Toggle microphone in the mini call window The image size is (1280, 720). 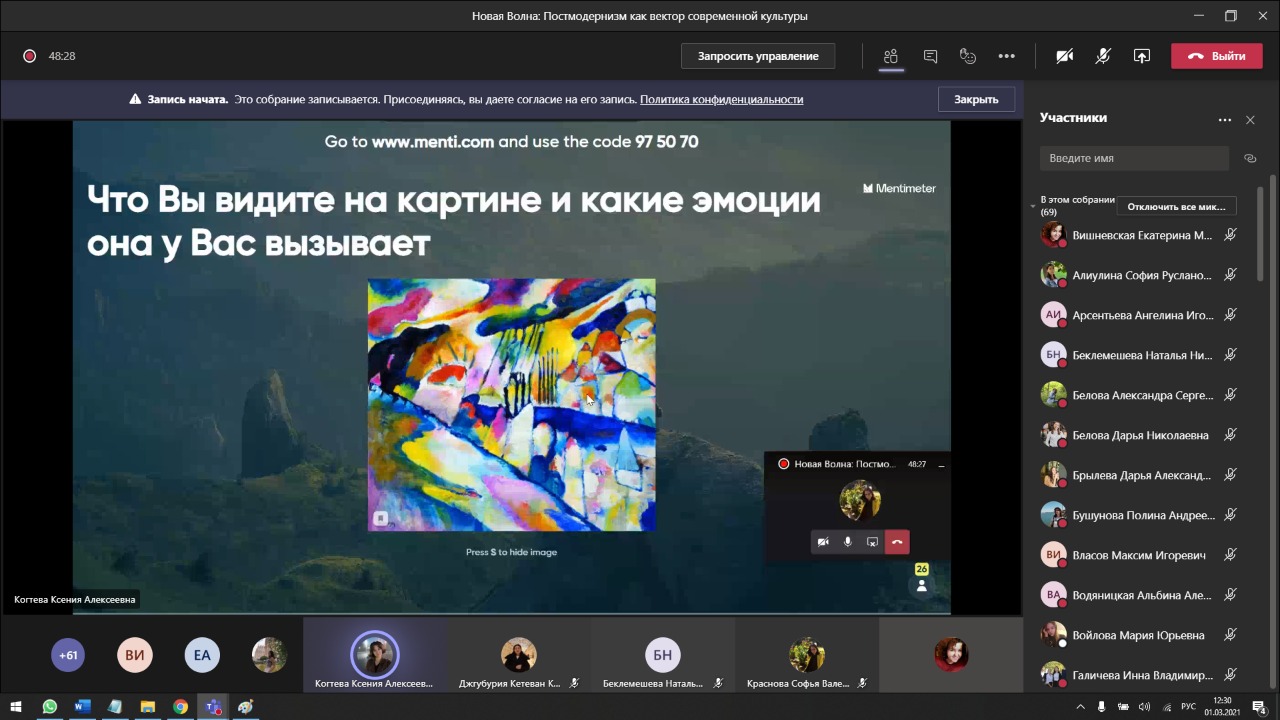pos(848,542)
